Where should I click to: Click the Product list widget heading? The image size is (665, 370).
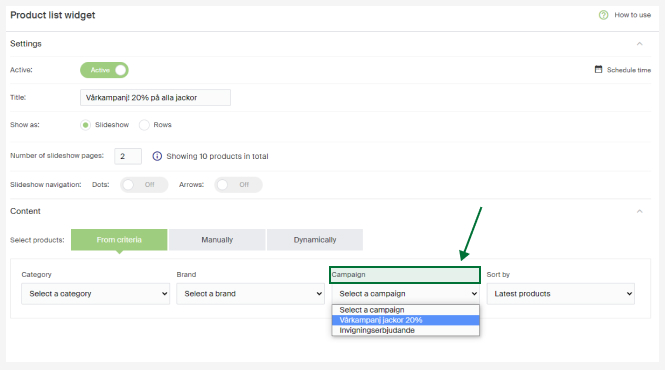[53, 15]
